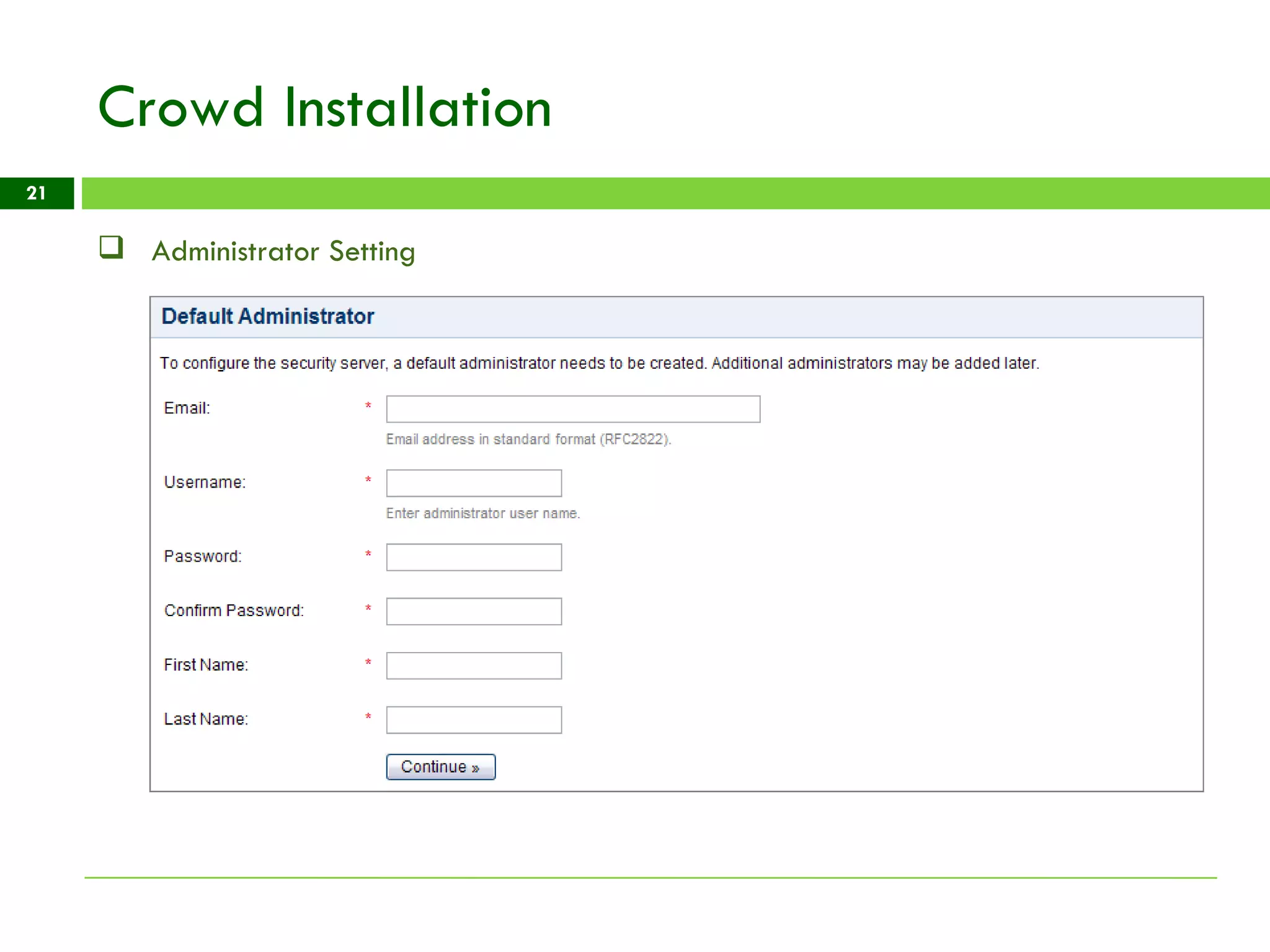This screenshot has height=952, width=1270.
Task: Click the 'Crowd Installation' slide title
Action: (x=325, y=107)
